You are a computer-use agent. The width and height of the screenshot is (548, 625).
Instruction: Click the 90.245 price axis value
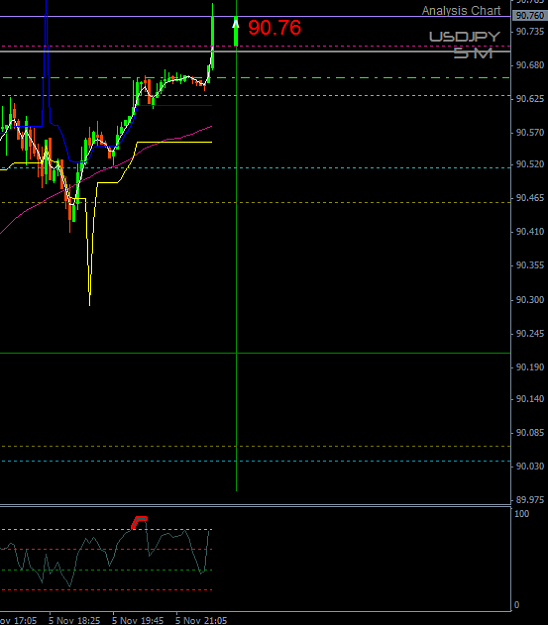(x=530, y=333)
